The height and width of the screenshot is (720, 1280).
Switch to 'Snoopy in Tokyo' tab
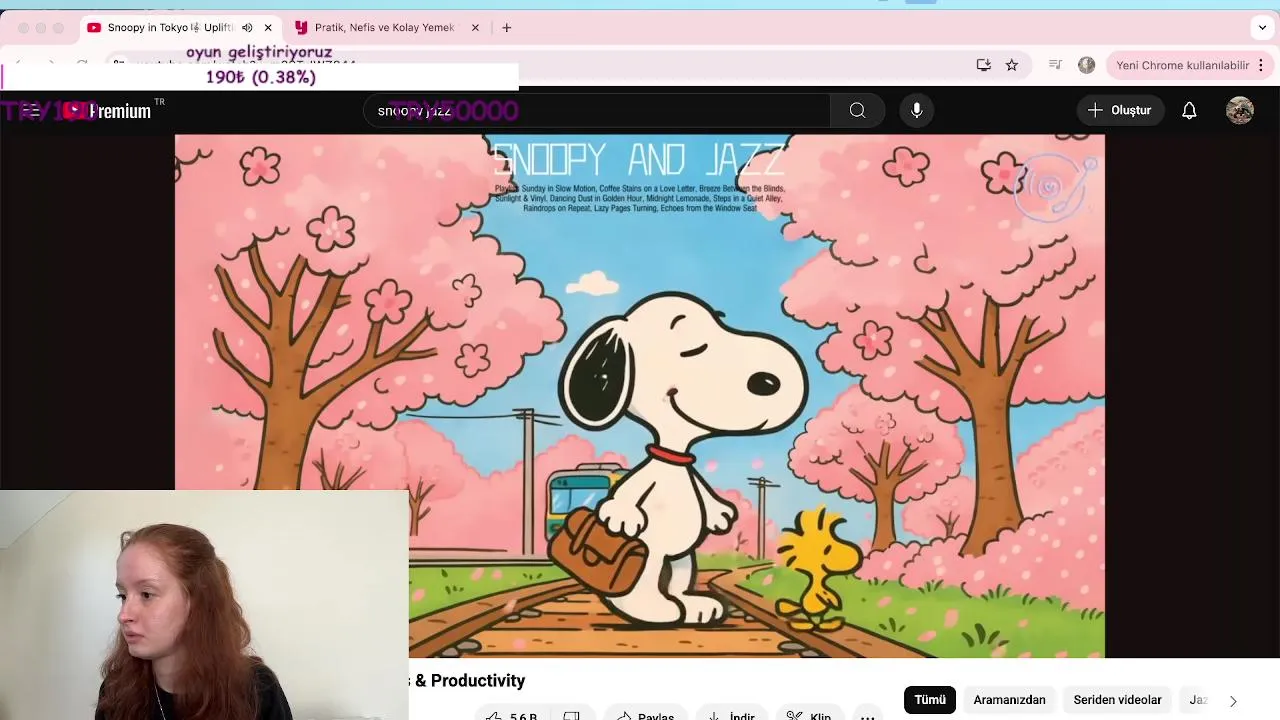coord(170,28)
